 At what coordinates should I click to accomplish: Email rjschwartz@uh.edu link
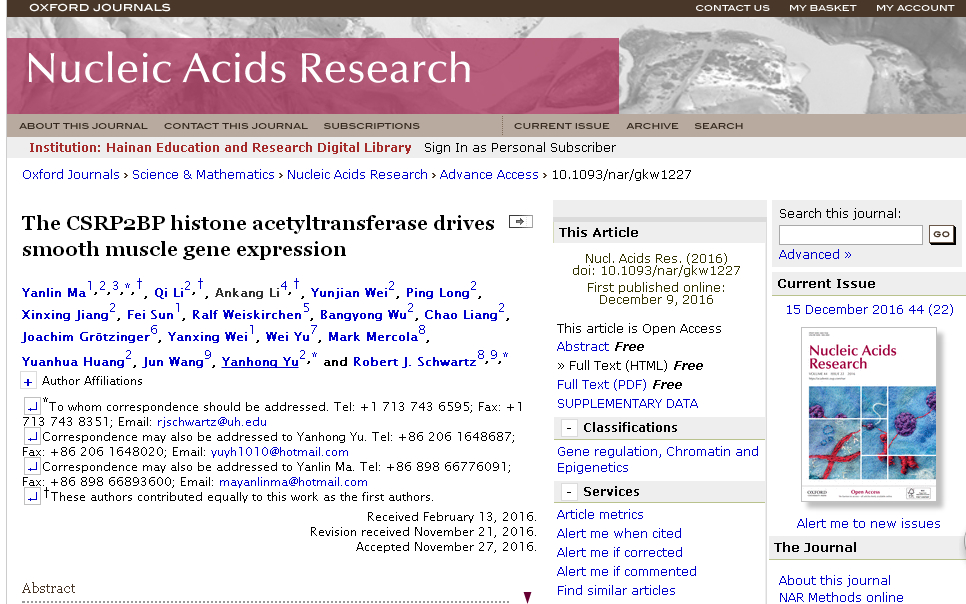pos(220,422)
